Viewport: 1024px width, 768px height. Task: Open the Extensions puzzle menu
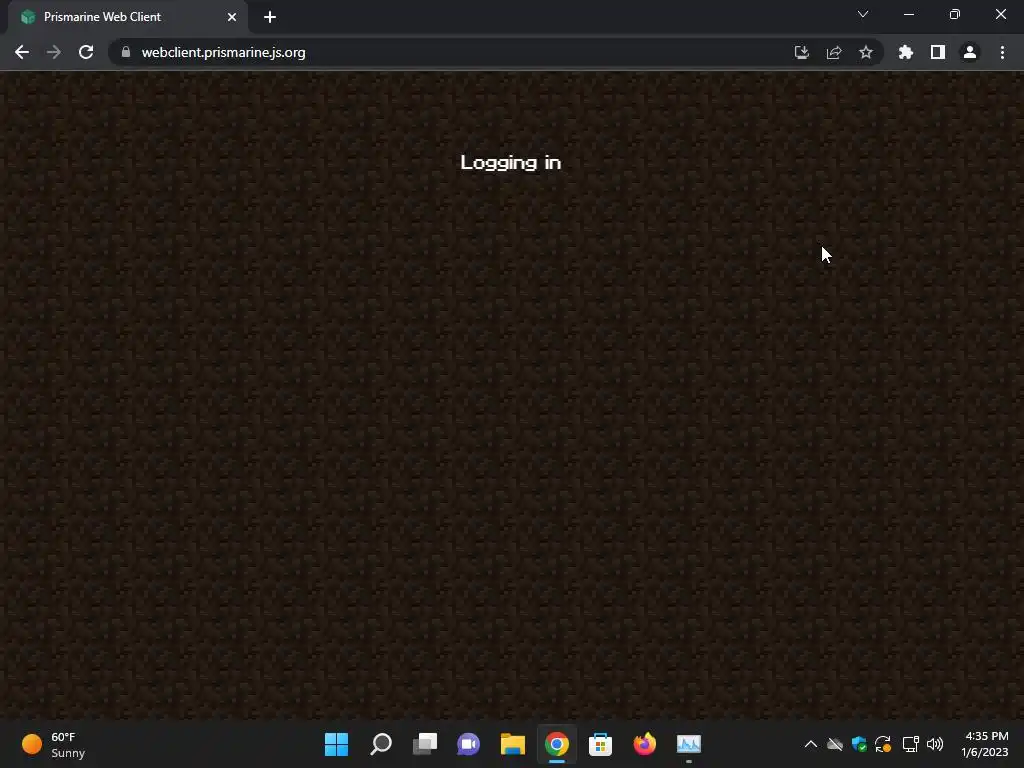(x=906, y=52)
